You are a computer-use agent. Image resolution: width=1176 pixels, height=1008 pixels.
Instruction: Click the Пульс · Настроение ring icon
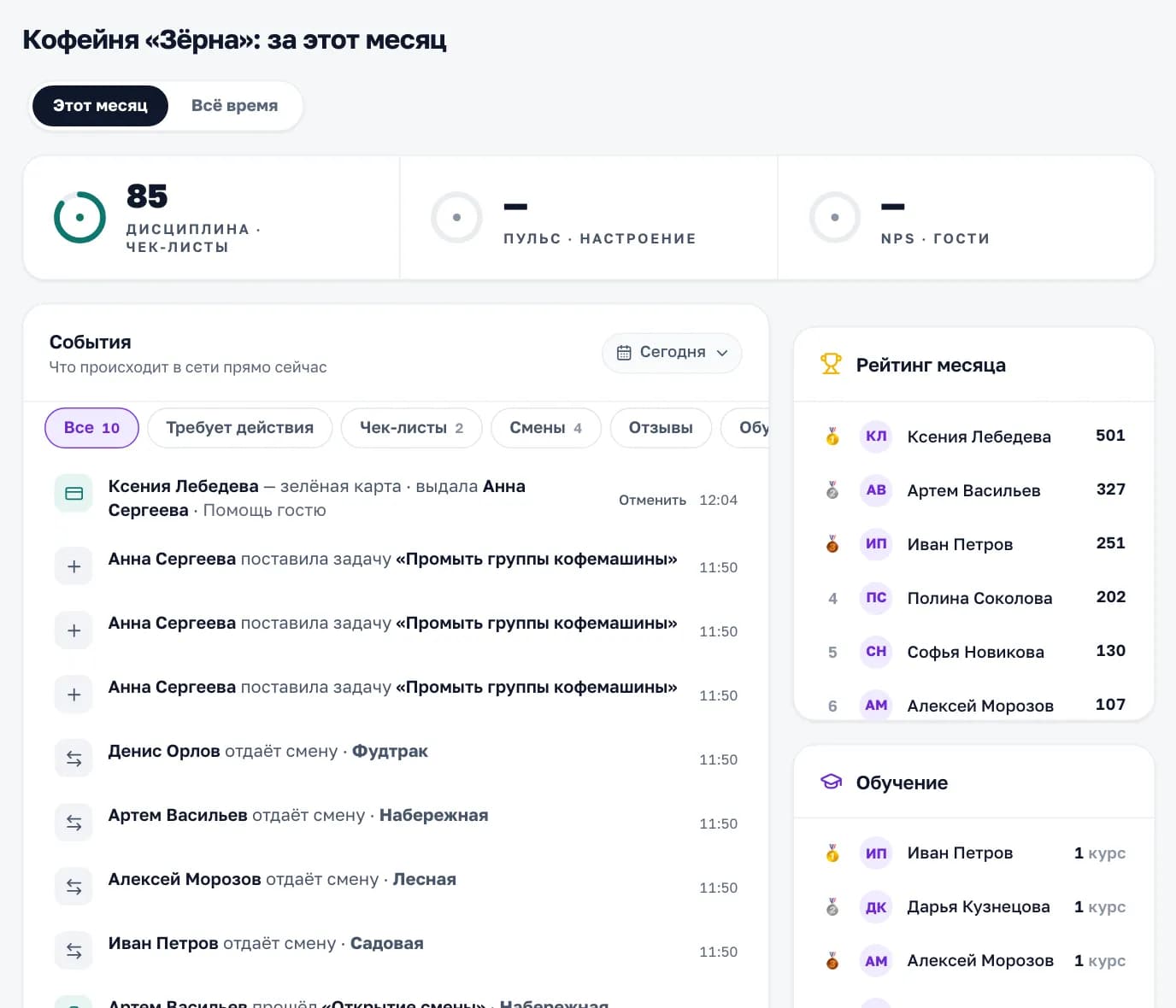coord(456,217)
